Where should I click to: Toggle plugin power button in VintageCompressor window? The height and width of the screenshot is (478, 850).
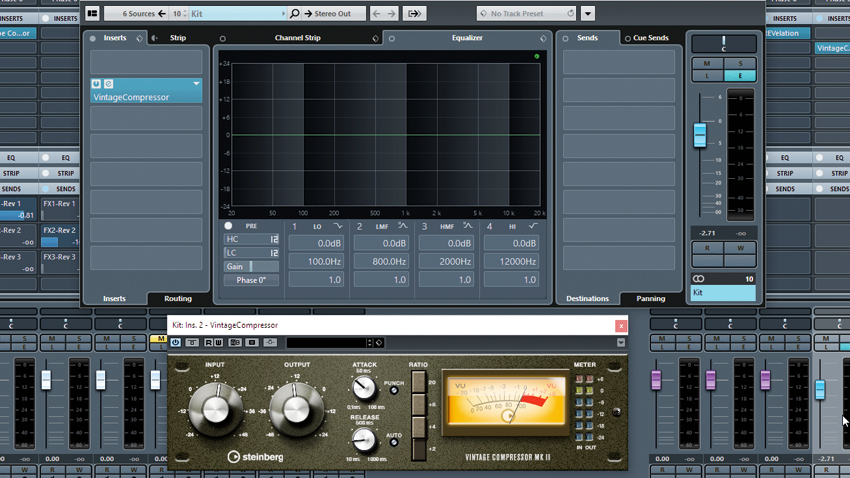[x=176, y=343]
